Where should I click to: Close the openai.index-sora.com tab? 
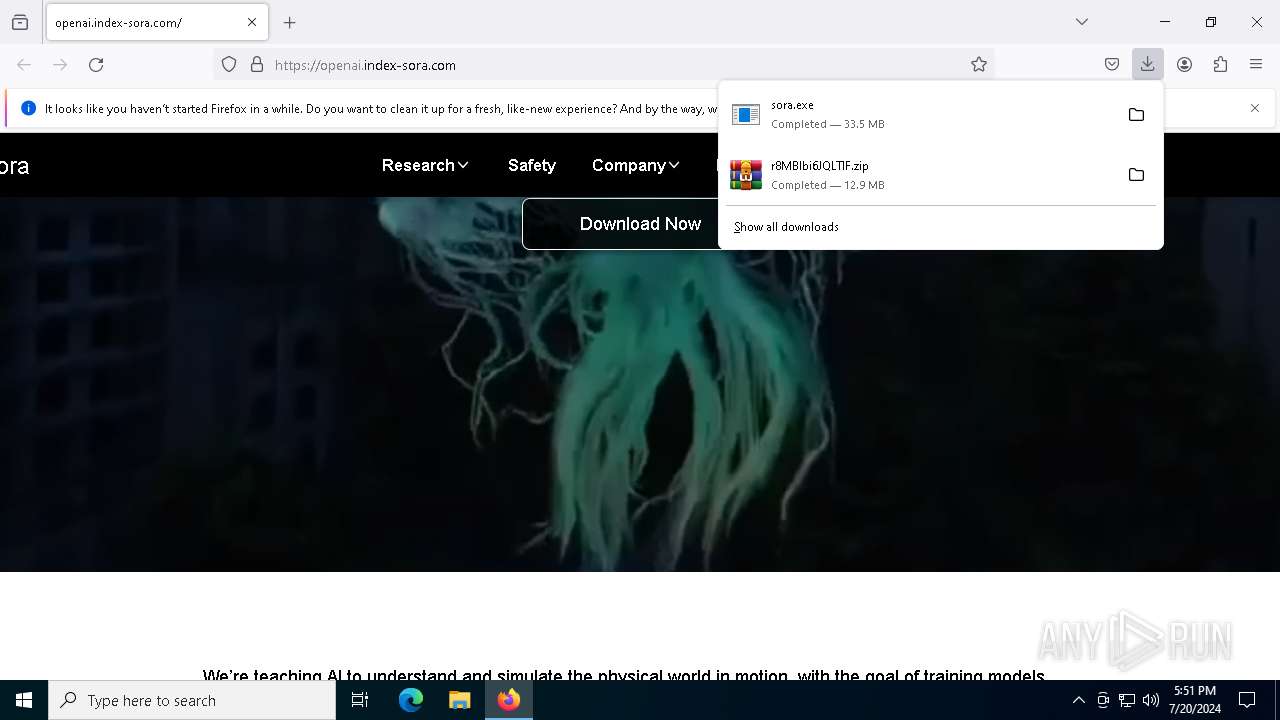(x=252, y=22)
